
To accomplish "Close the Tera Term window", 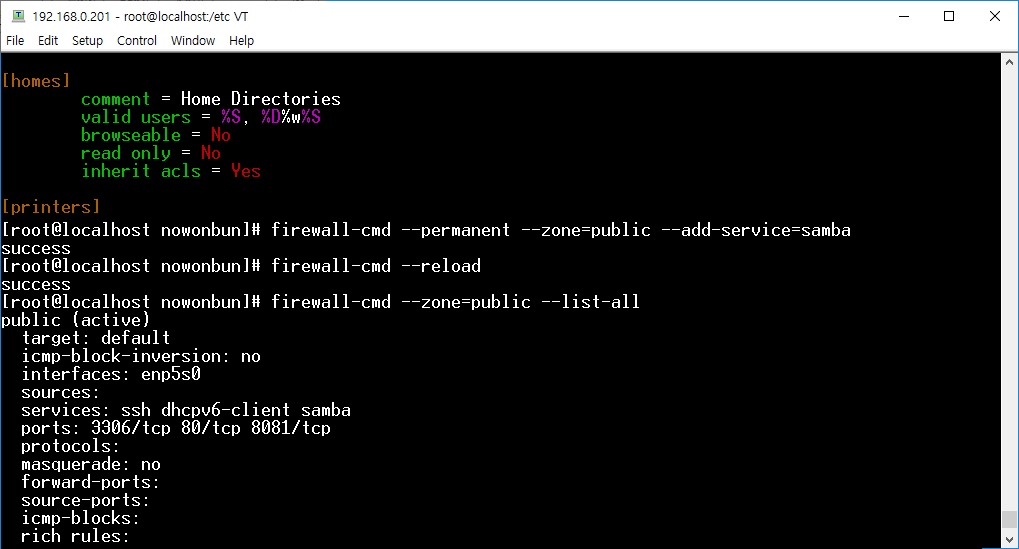I will (x=994, y=16).
